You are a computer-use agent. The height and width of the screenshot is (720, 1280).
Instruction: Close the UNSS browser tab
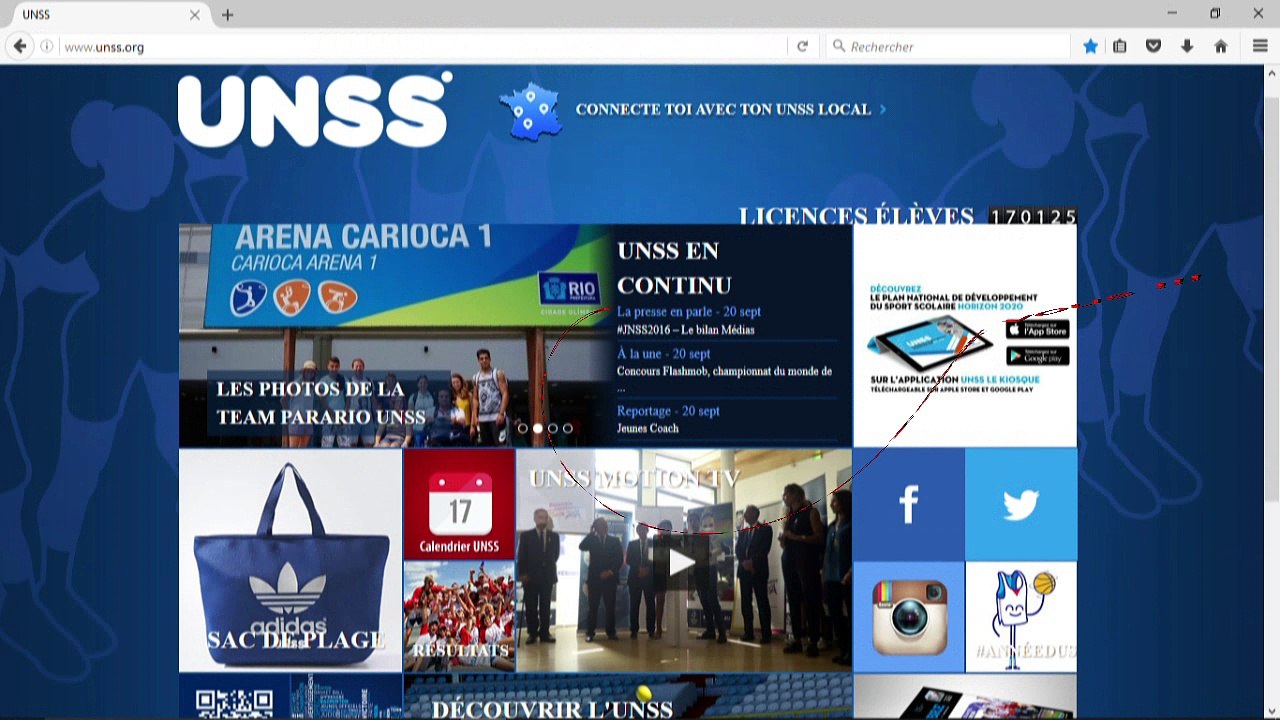(195, 15)
